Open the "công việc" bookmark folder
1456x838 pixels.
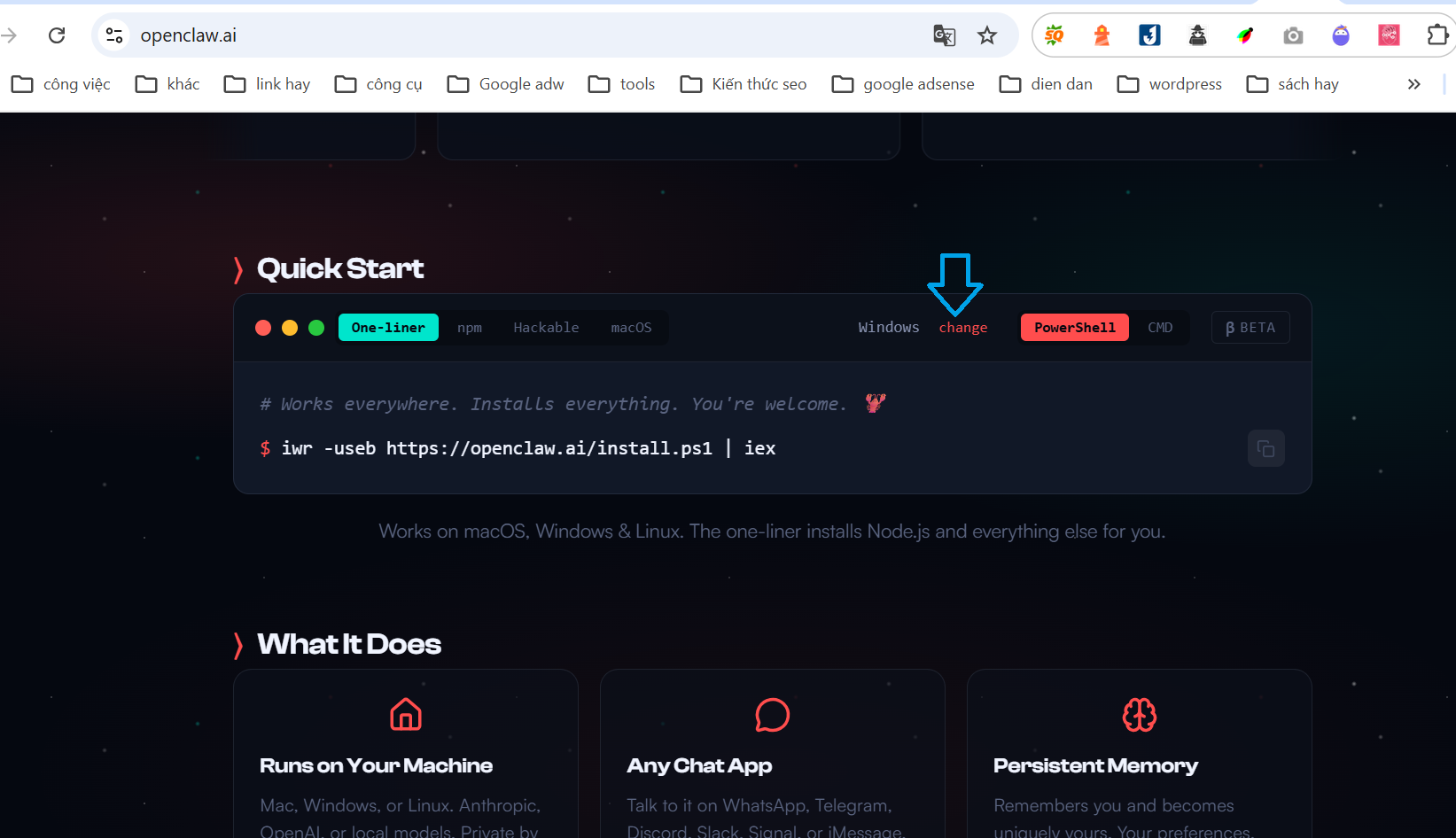tap(61, 84)
